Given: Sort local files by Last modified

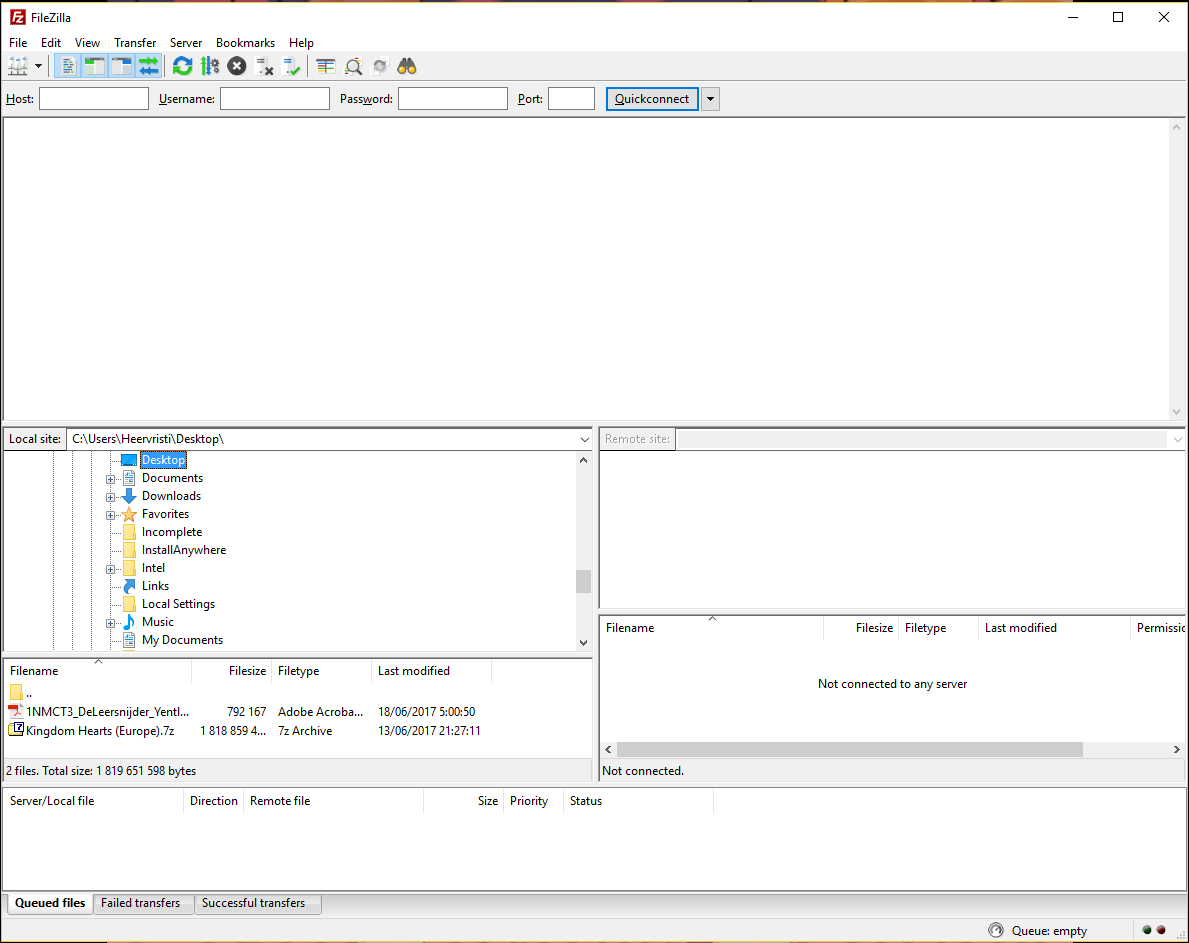Looking at the screenshot, I should (x=431, y=671).
